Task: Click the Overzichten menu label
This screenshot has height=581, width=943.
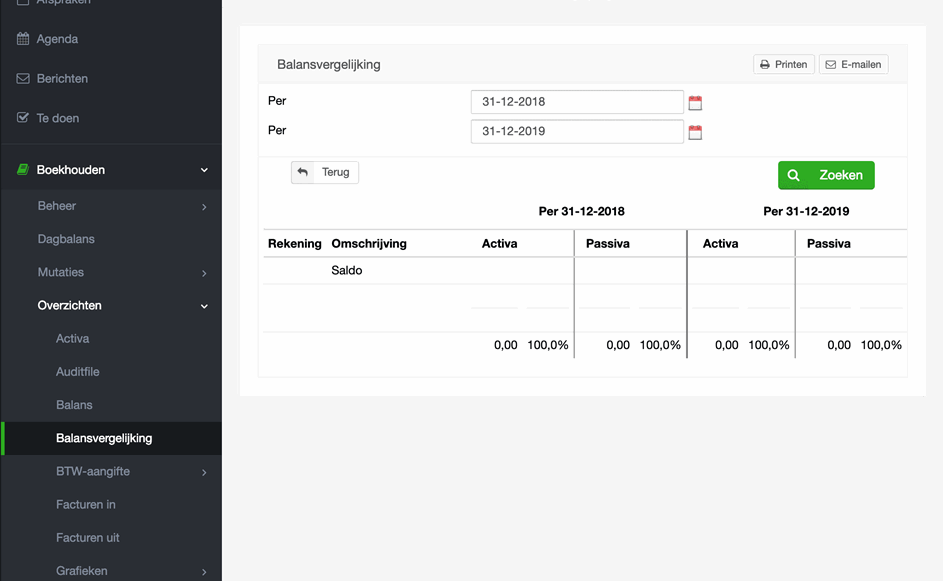Action: click(x=69, y=306)
